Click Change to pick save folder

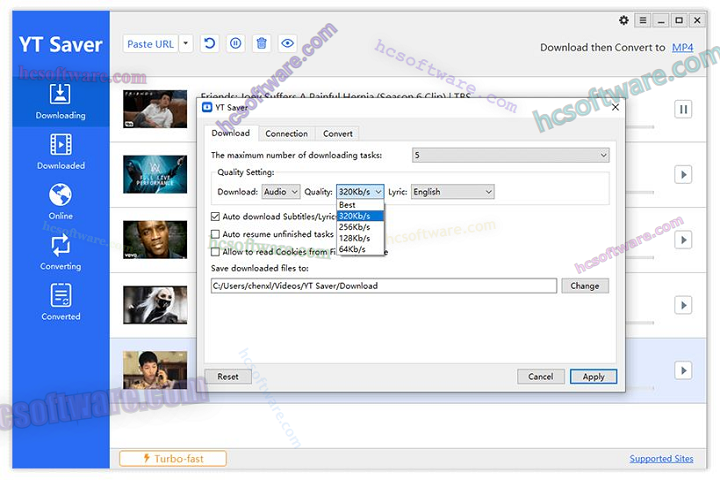(x=585, y=286)
